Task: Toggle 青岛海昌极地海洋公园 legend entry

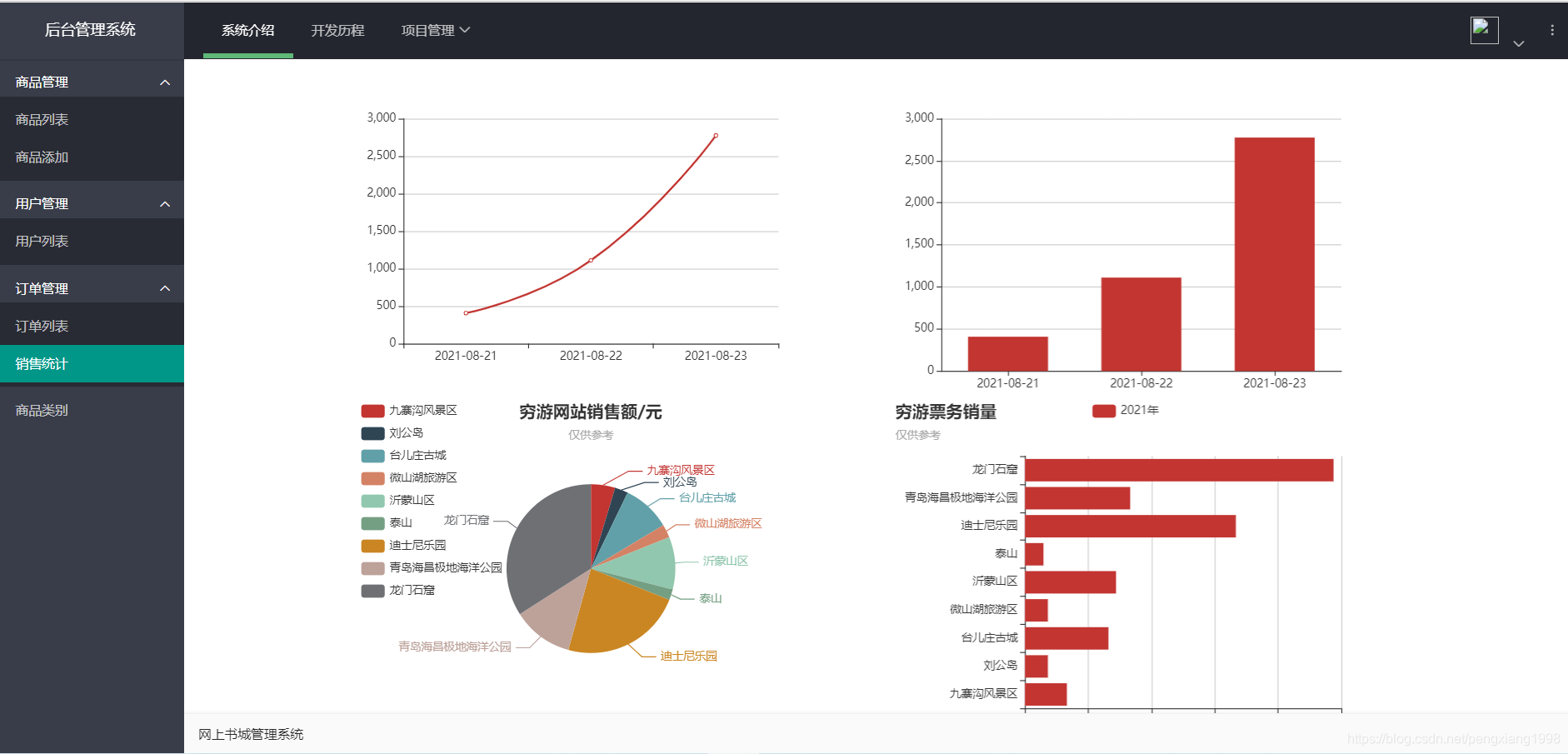Action: pos(432,568)
